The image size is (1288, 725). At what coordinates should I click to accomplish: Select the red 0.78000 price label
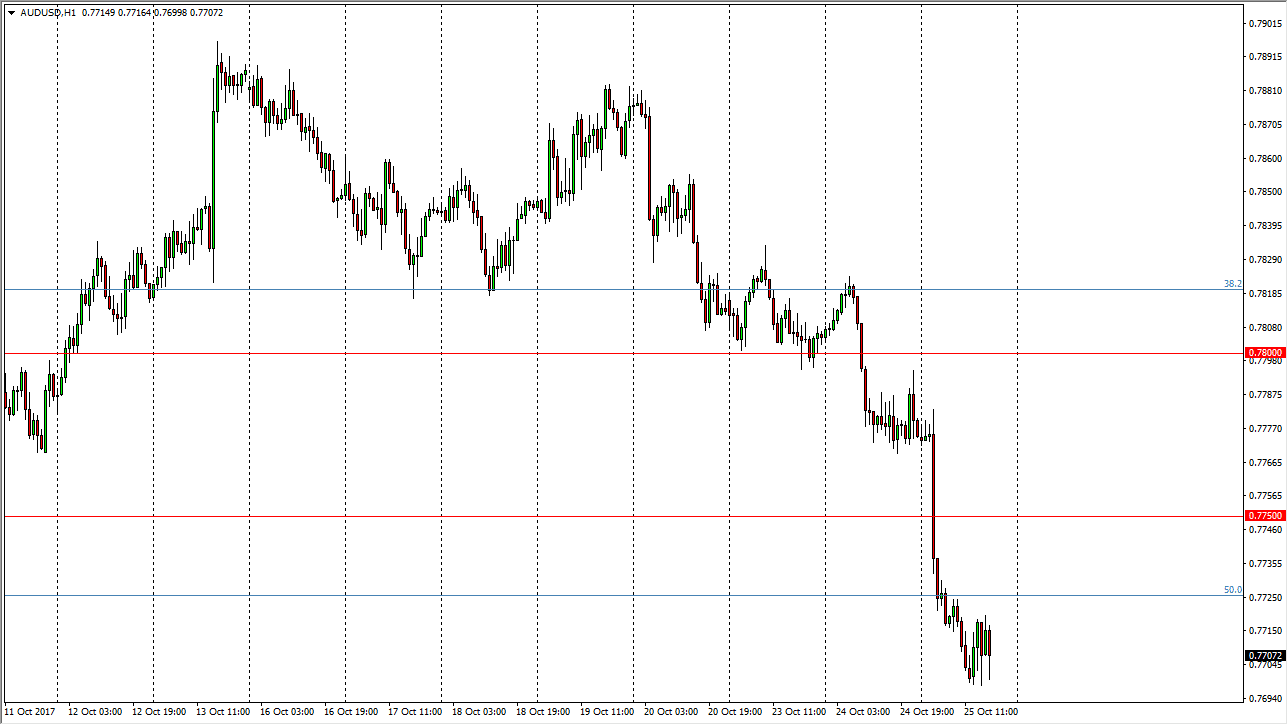pos(1265,353)
